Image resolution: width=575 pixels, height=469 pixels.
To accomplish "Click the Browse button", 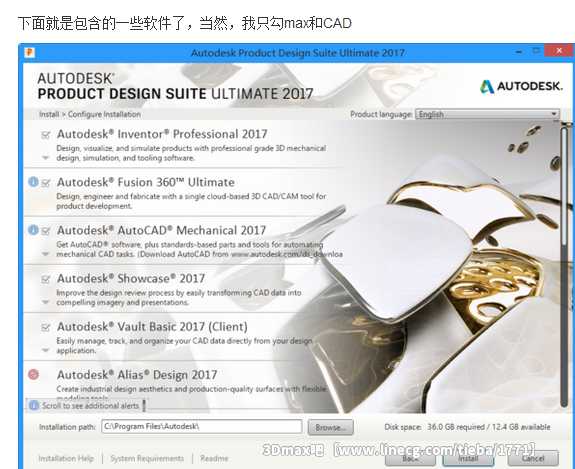I will click(x=330, y=428).
